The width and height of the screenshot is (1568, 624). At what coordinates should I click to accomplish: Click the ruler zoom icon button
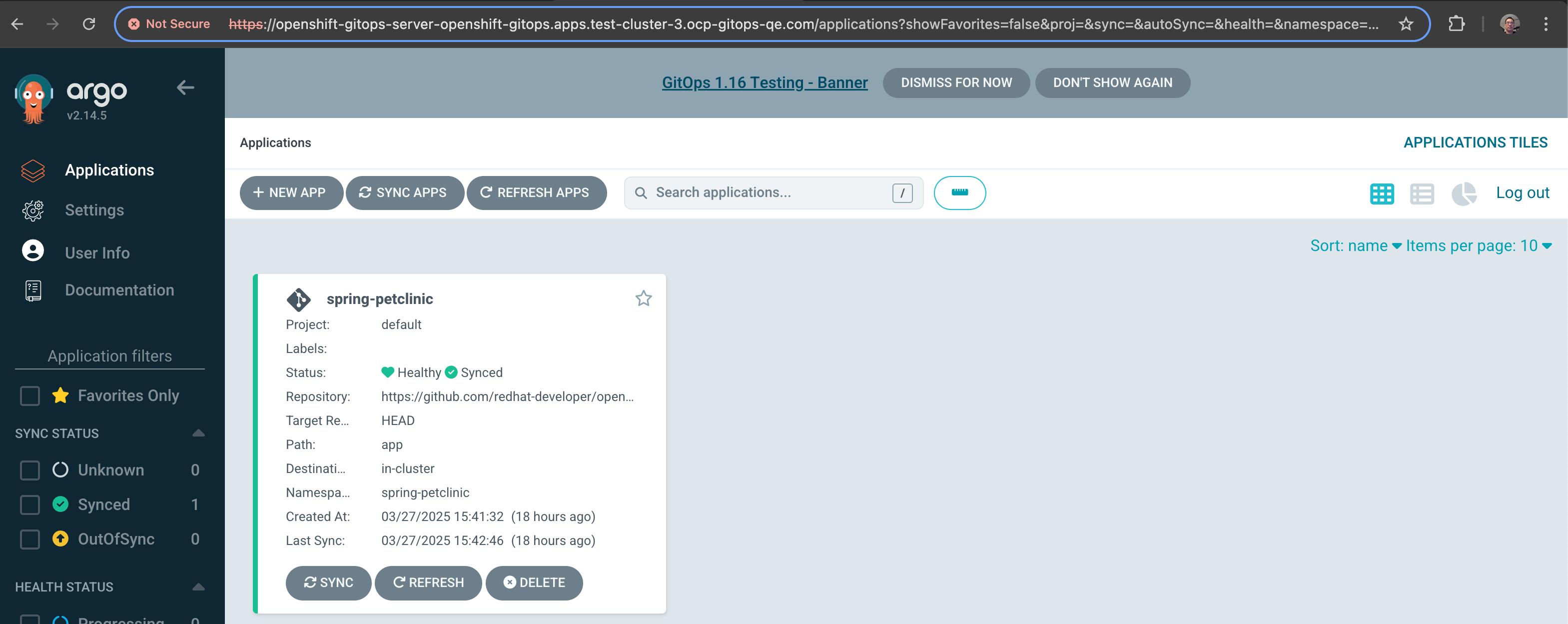(x=959, y=192)
